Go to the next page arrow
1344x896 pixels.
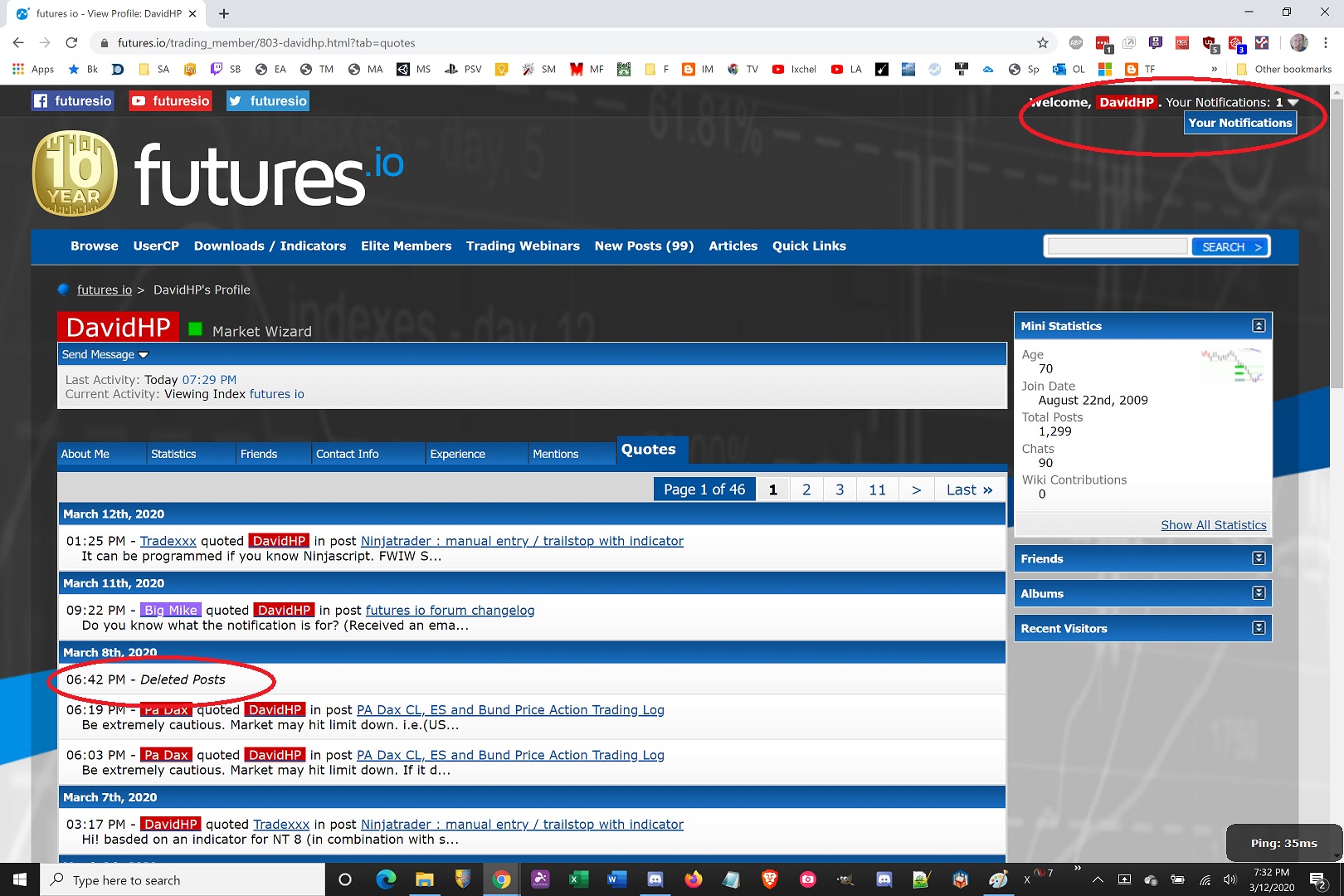point(916,489)
